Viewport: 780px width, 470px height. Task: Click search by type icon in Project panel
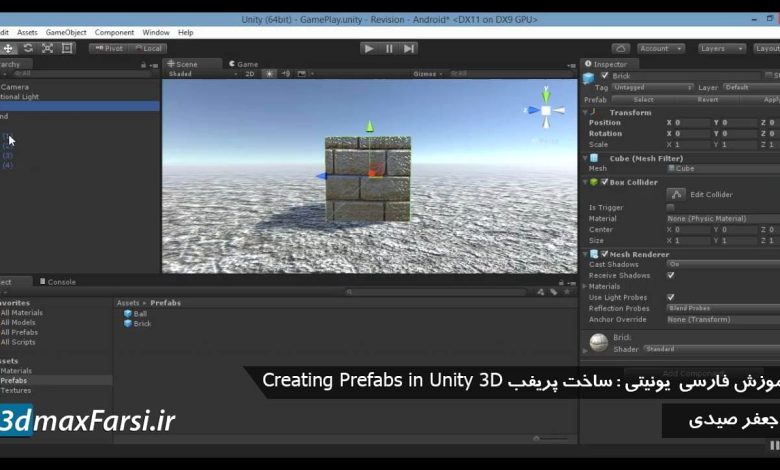(x=541, y=292)
